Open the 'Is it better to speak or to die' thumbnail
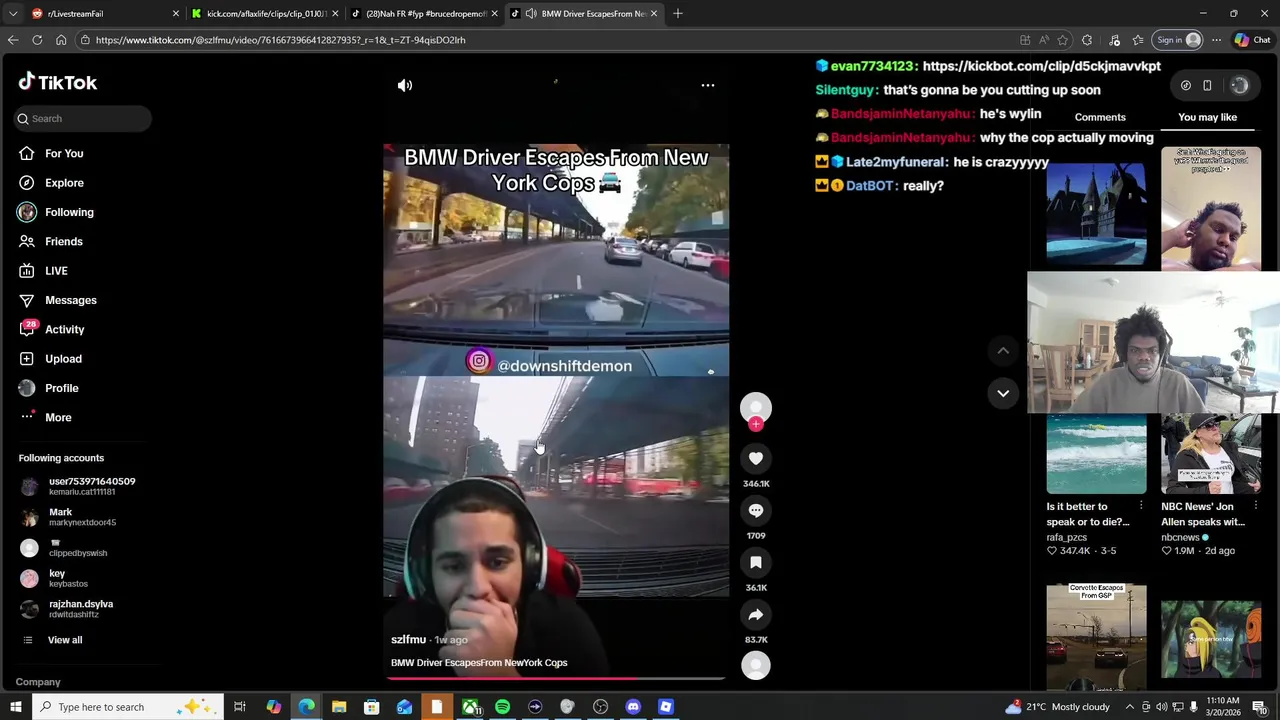This screenshot has width=1280, height=720. (x=1096, y=454)
